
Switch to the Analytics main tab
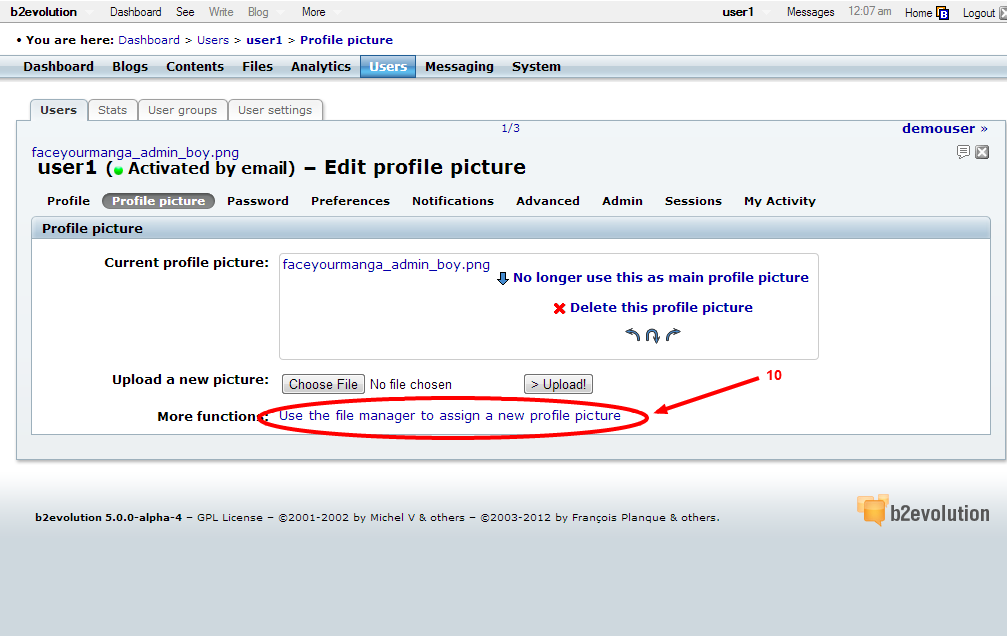pos(320,66)
